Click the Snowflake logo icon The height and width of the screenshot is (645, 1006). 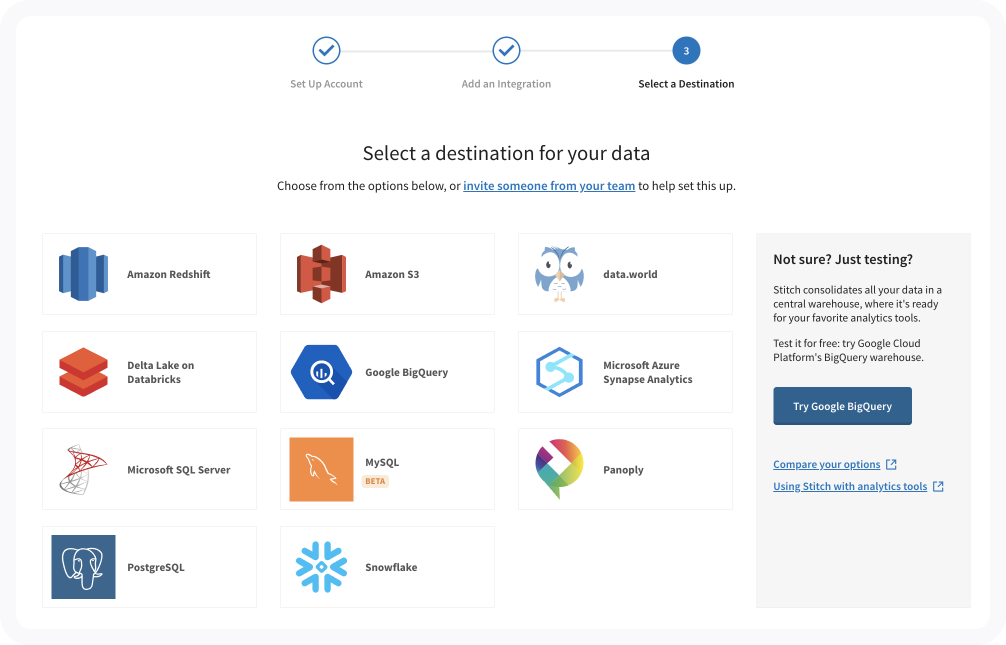pos(321,567)
